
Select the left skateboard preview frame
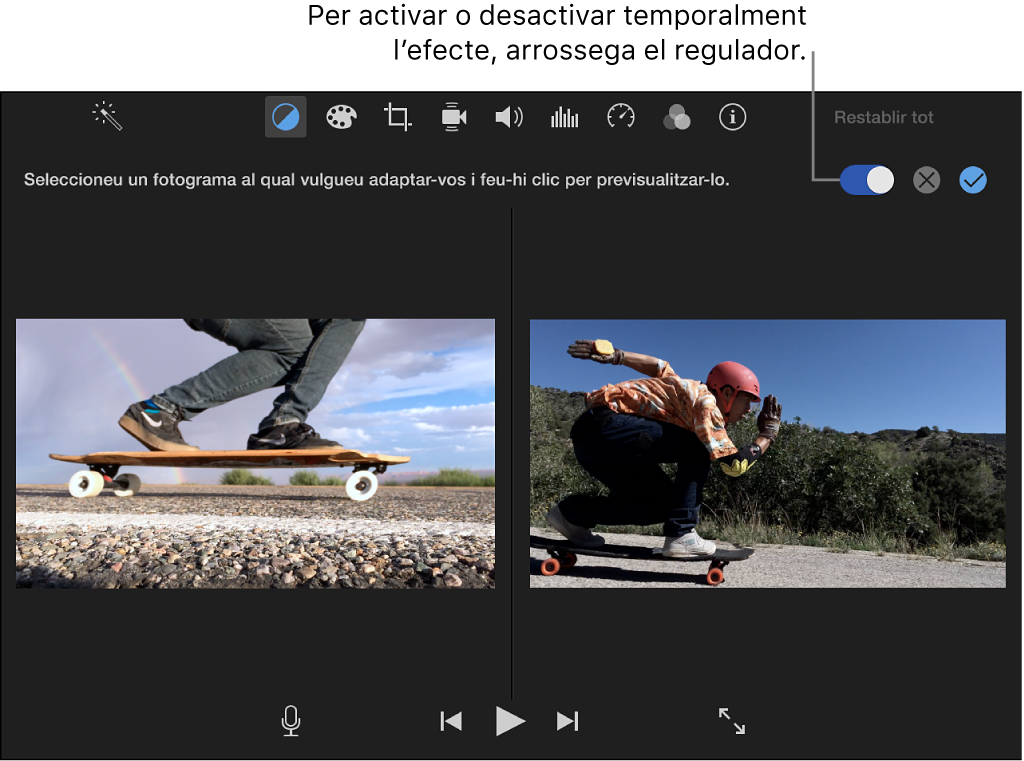click(255, 452)
